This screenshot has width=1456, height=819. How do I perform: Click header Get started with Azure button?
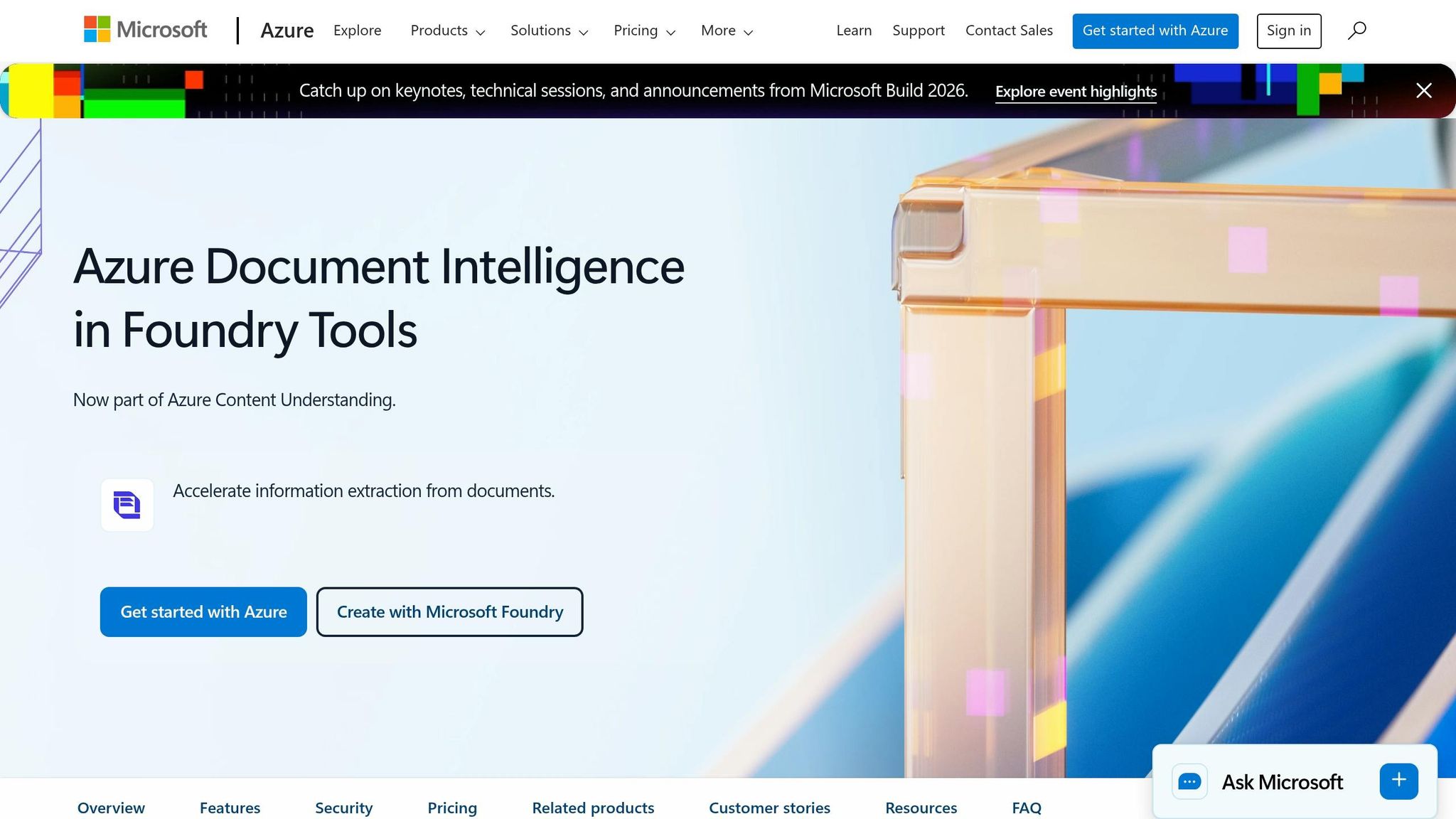1155,31
